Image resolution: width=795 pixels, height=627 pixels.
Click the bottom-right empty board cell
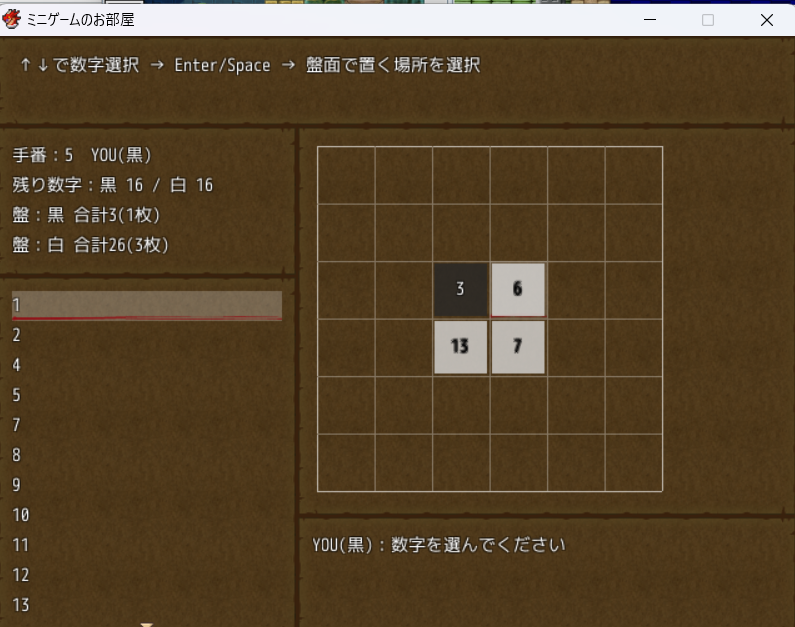point(633,462)
